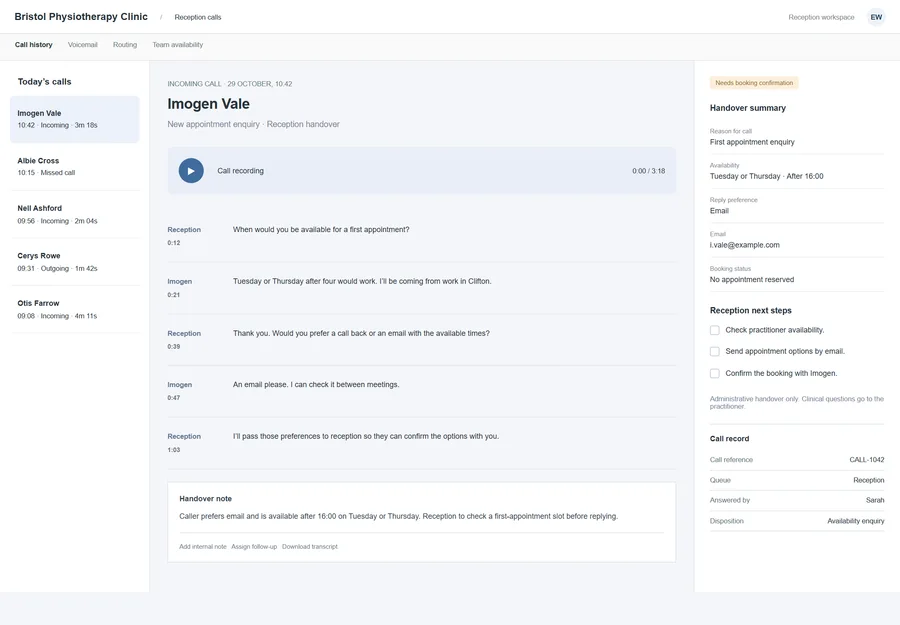This screenshot has height=625, width=900.
Task: Click the 0:47 Imogen transcript timestamp
Action: point(174,398)
